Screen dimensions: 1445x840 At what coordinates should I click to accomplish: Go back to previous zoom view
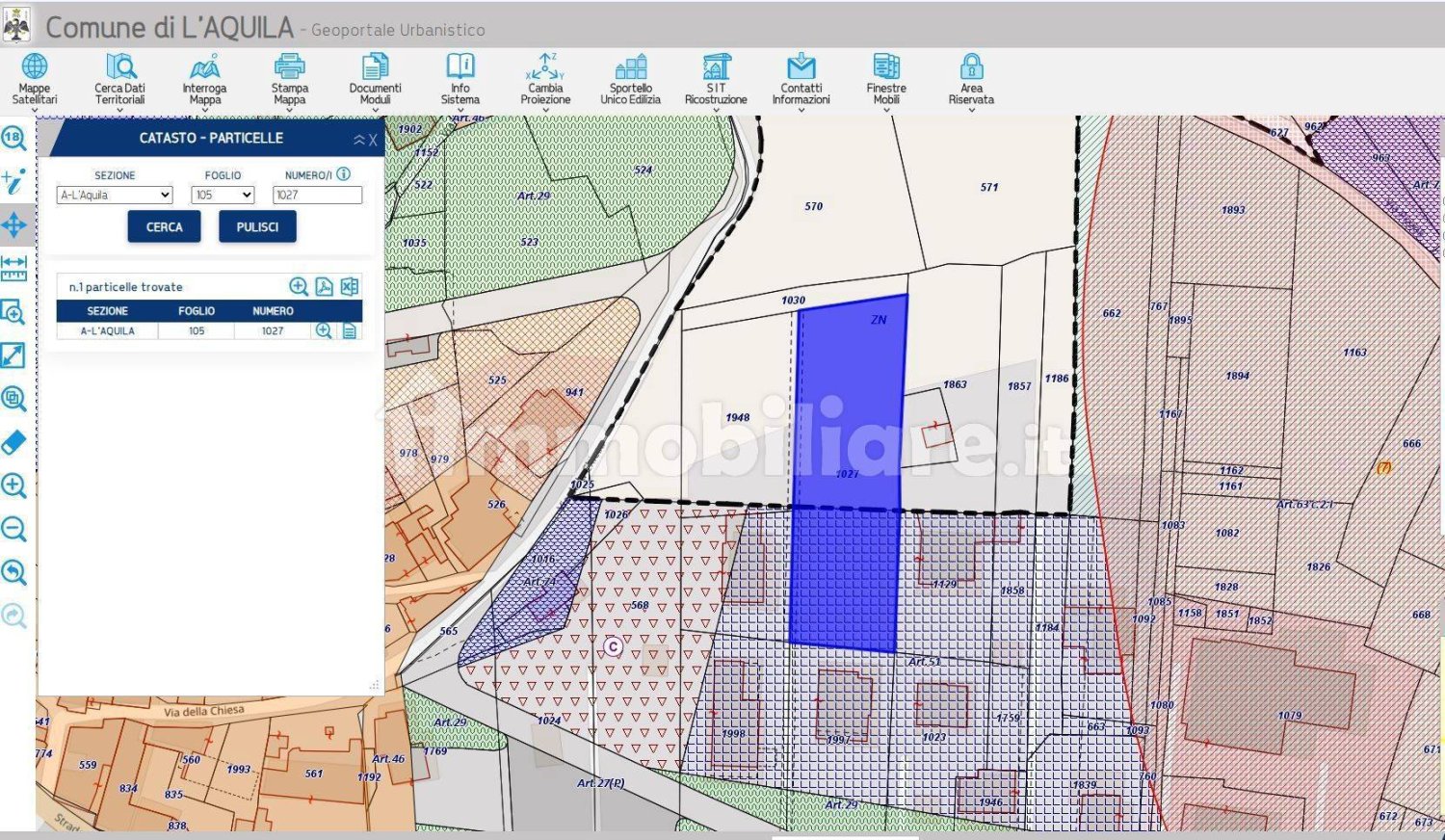[13, 572]
